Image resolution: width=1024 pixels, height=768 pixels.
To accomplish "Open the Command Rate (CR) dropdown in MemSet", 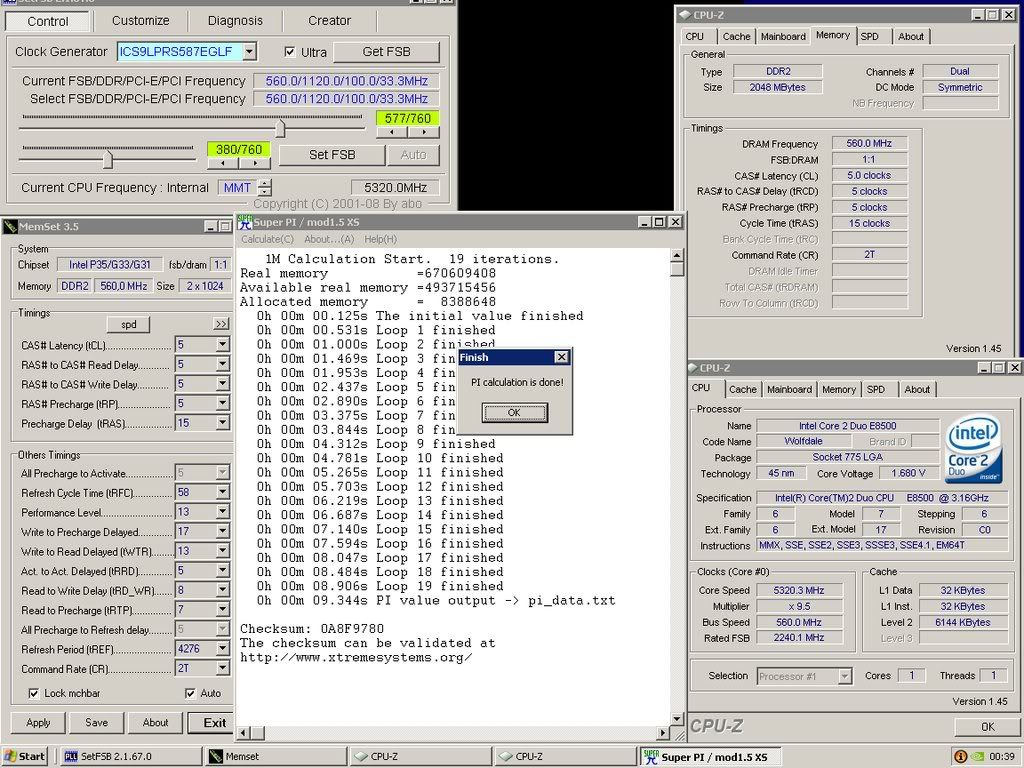I will (x=223, y=668).
